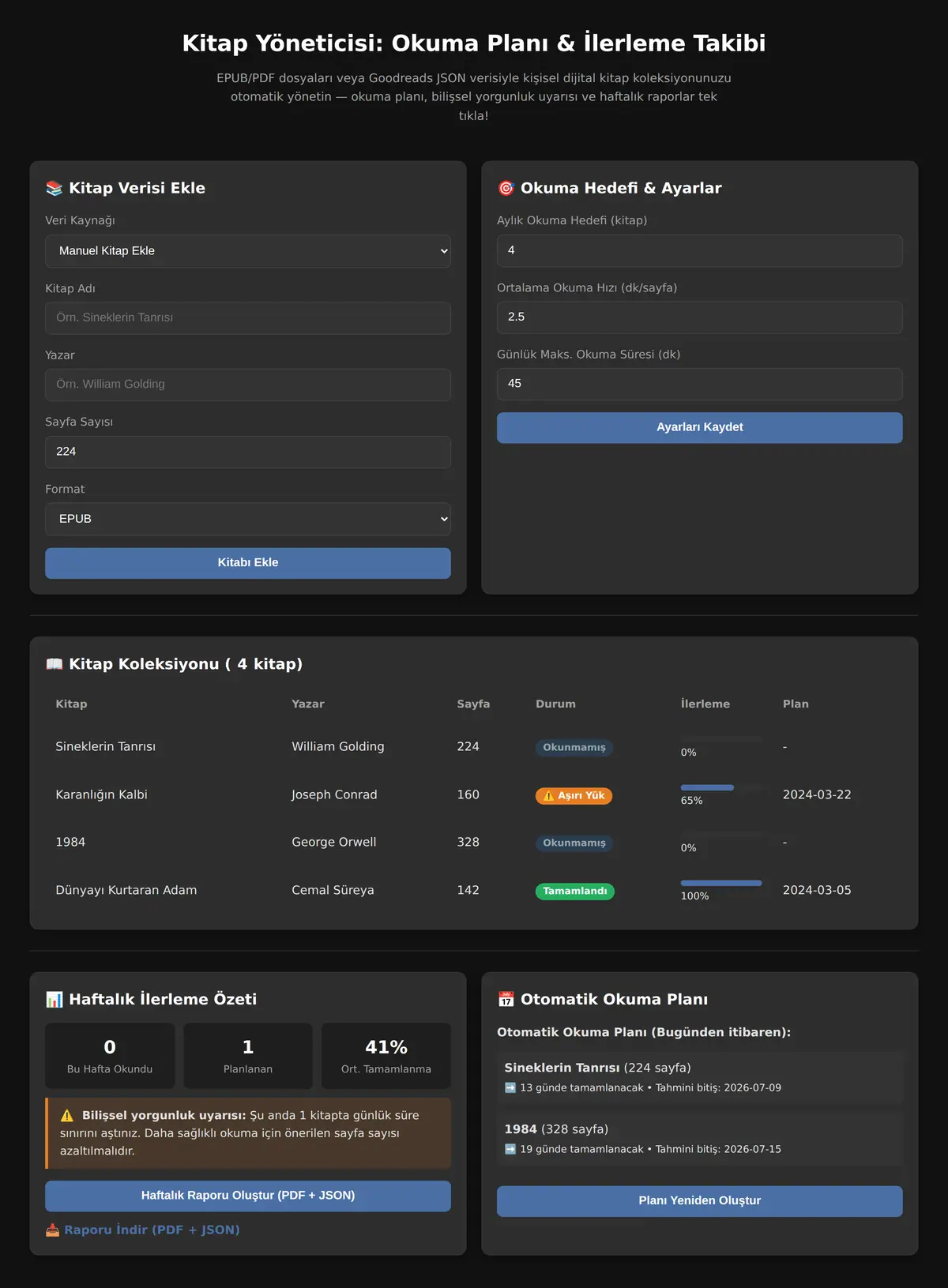Click the warning triangle in the Bilişsel yorgunluk alert
The image size is (948, 1288).
(67, 1116)
